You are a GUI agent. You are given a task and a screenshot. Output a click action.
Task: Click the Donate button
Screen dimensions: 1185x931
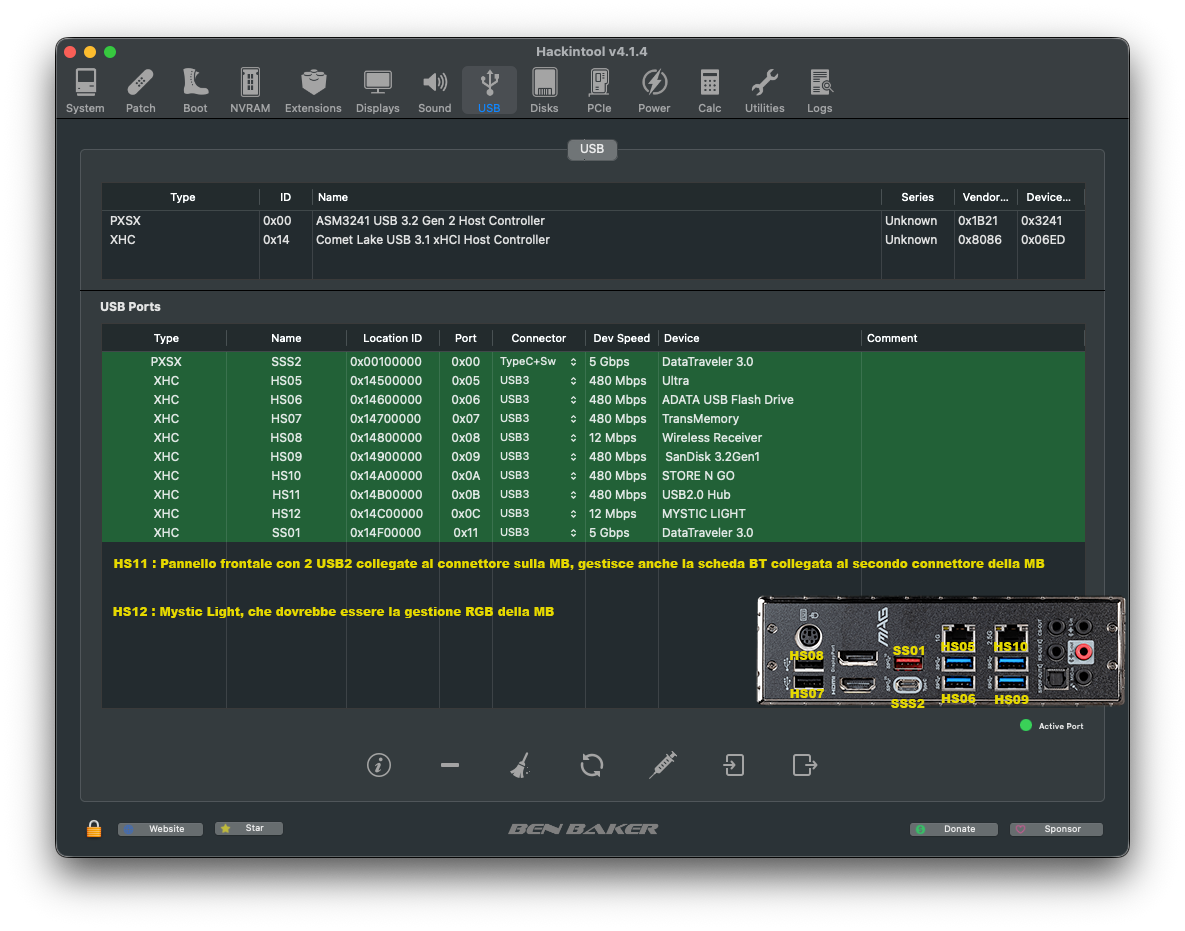coord(953,829)
